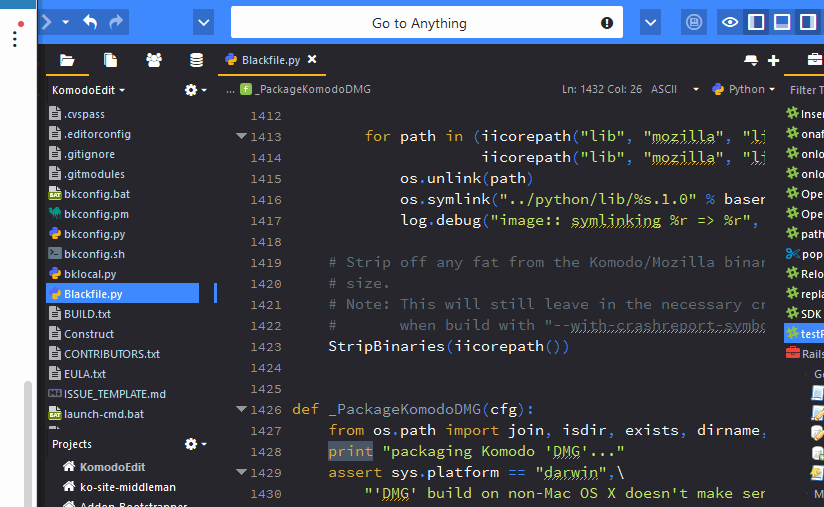Select ko-site-middleman project
824x507 pixels.
(x=119, y=487)
